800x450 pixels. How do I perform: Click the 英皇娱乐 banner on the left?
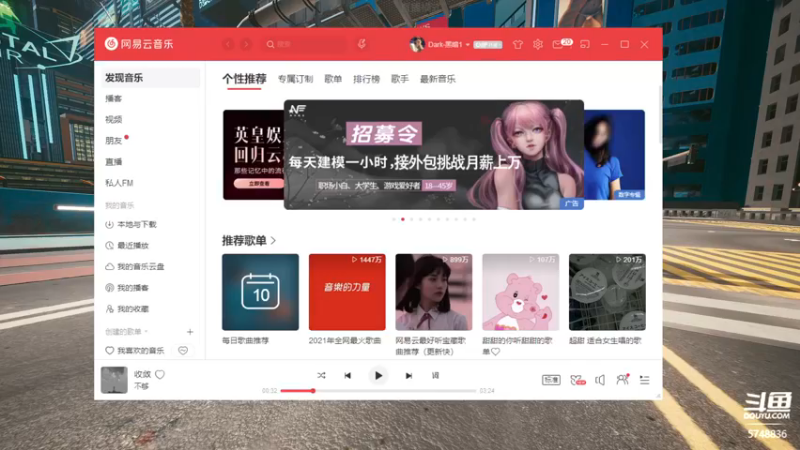pyautogui.click(x=254, y=155)
